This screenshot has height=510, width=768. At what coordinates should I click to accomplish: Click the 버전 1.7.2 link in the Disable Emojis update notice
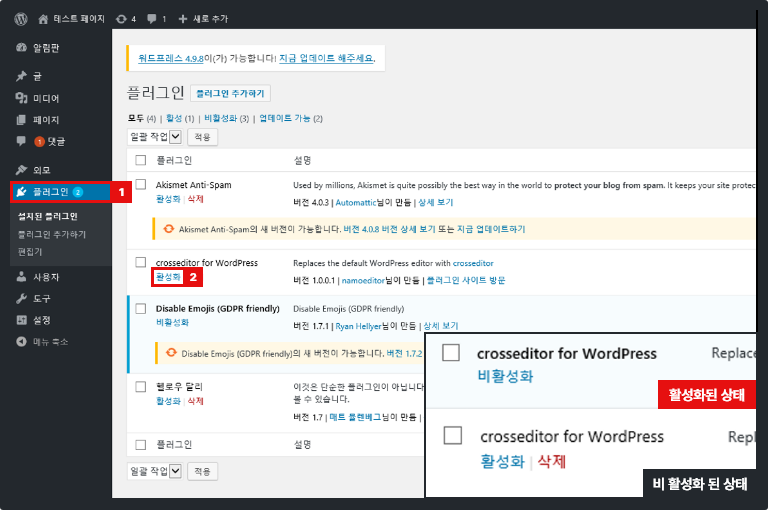pyautogui.click(x=405, y=353)
